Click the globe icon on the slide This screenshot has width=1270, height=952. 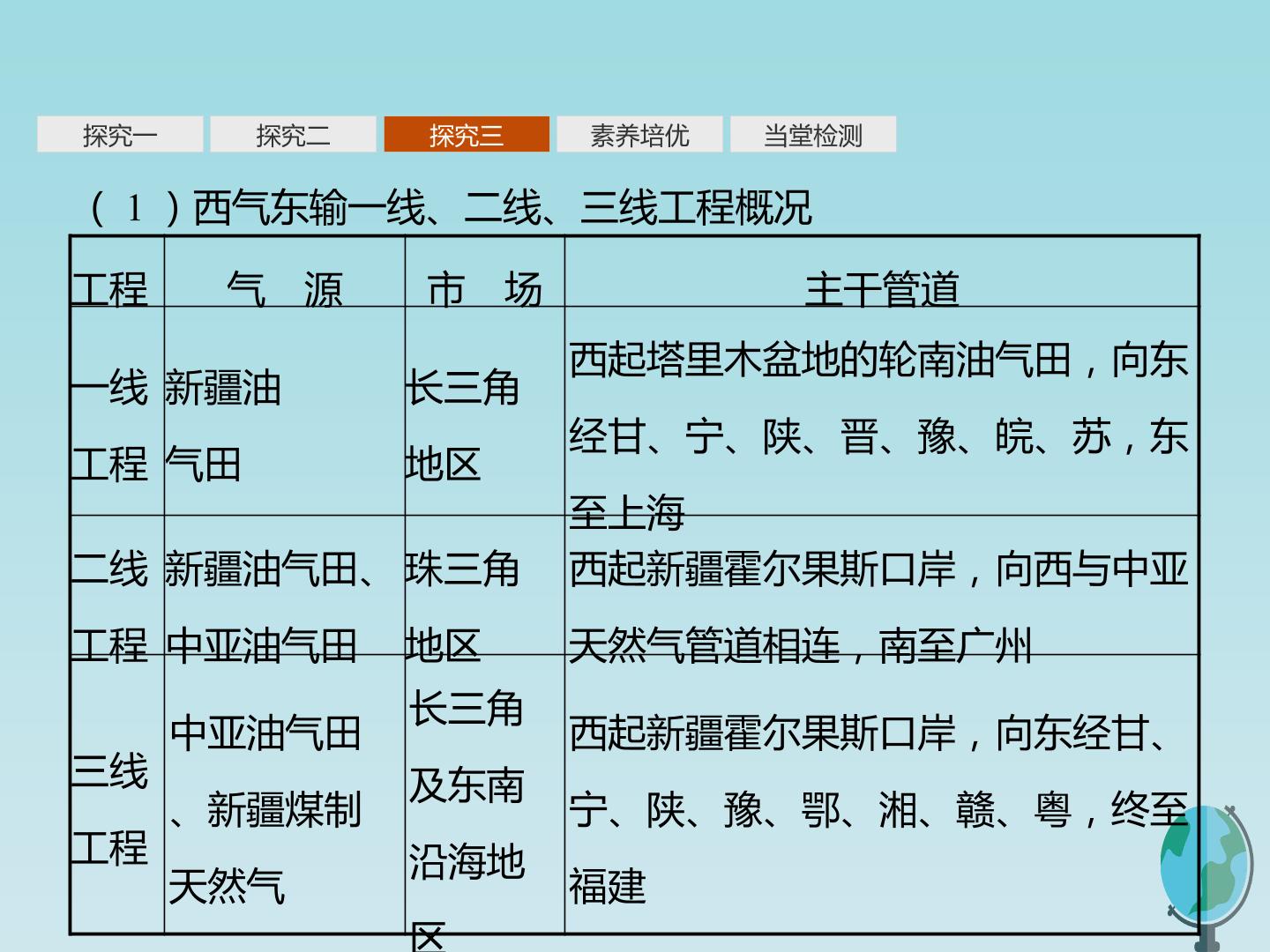pyautogui.click(x=1206, y=877)
